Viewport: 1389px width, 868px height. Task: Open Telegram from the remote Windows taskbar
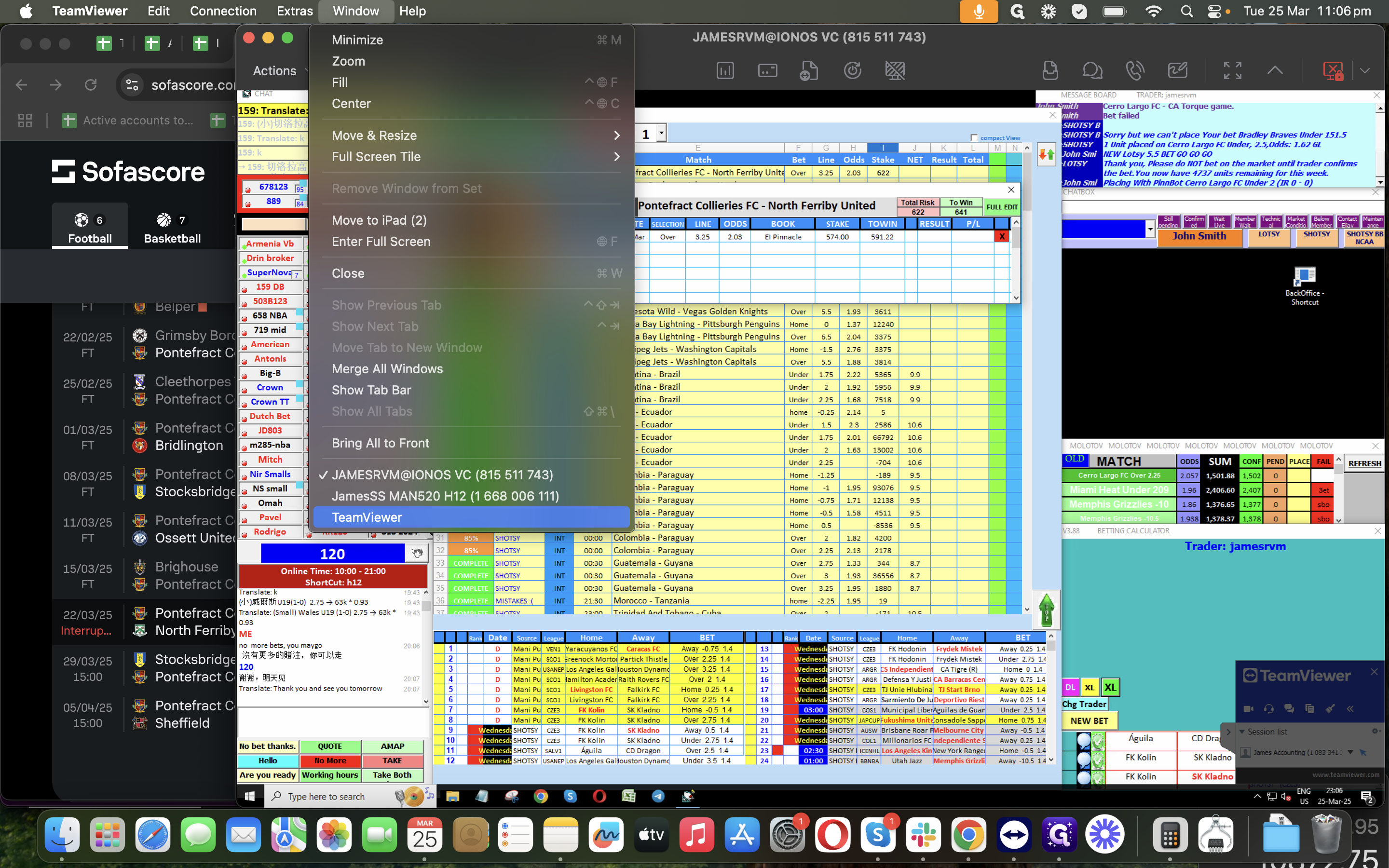tap(658, 796)
